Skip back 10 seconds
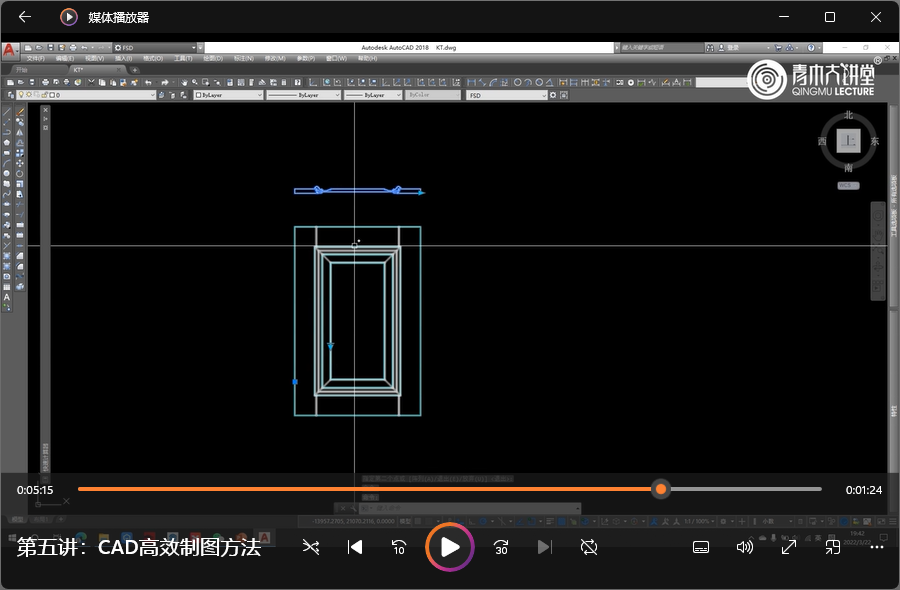Screen dimensions: 900x590 point(398,547)
